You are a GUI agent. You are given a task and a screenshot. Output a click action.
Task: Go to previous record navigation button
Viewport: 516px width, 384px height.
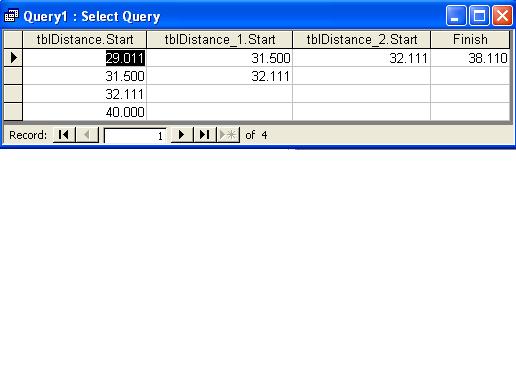click(x=87, y=135)
